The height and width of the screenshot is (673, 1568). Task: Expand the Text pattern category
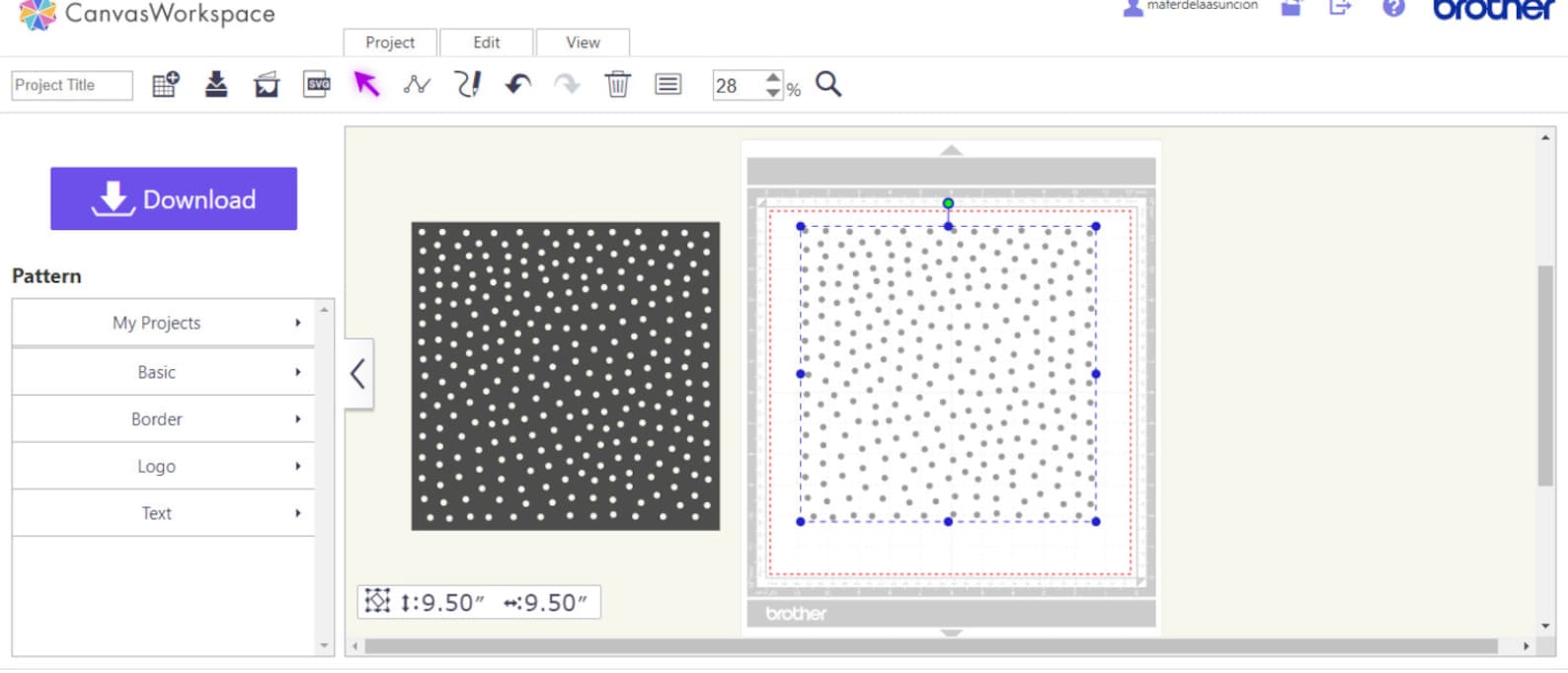click(163, 513)
